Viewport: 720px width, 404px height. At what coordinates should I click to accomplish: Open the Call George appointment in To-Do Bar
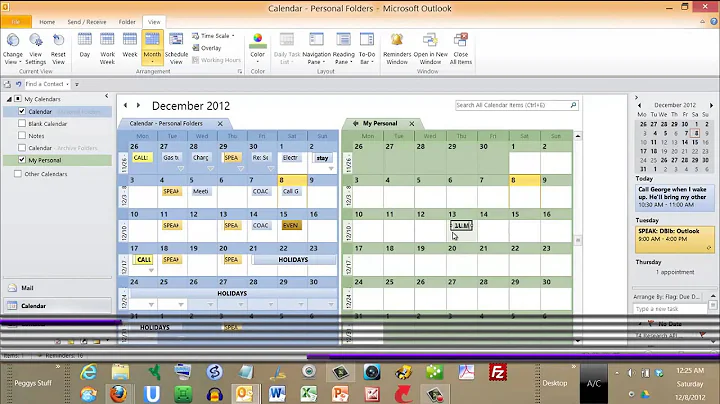click(x=675, y=197)
